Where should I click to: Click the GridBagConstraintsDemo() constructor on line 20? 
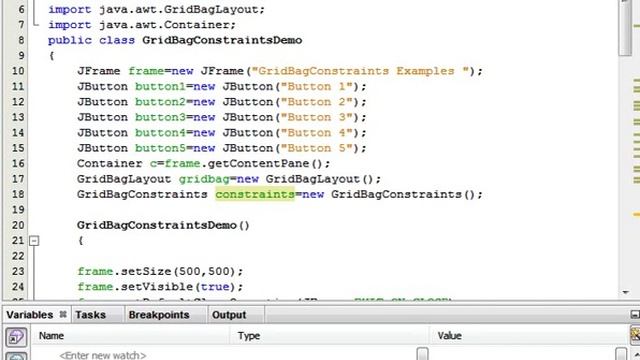163,225
